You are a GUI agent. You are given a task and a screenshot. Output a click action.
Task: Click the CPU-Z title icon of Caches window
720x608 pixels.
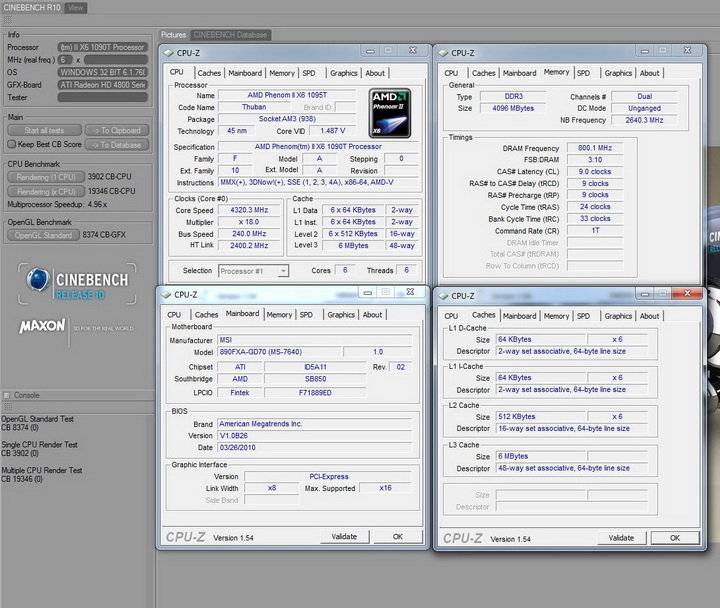[442, 296]
